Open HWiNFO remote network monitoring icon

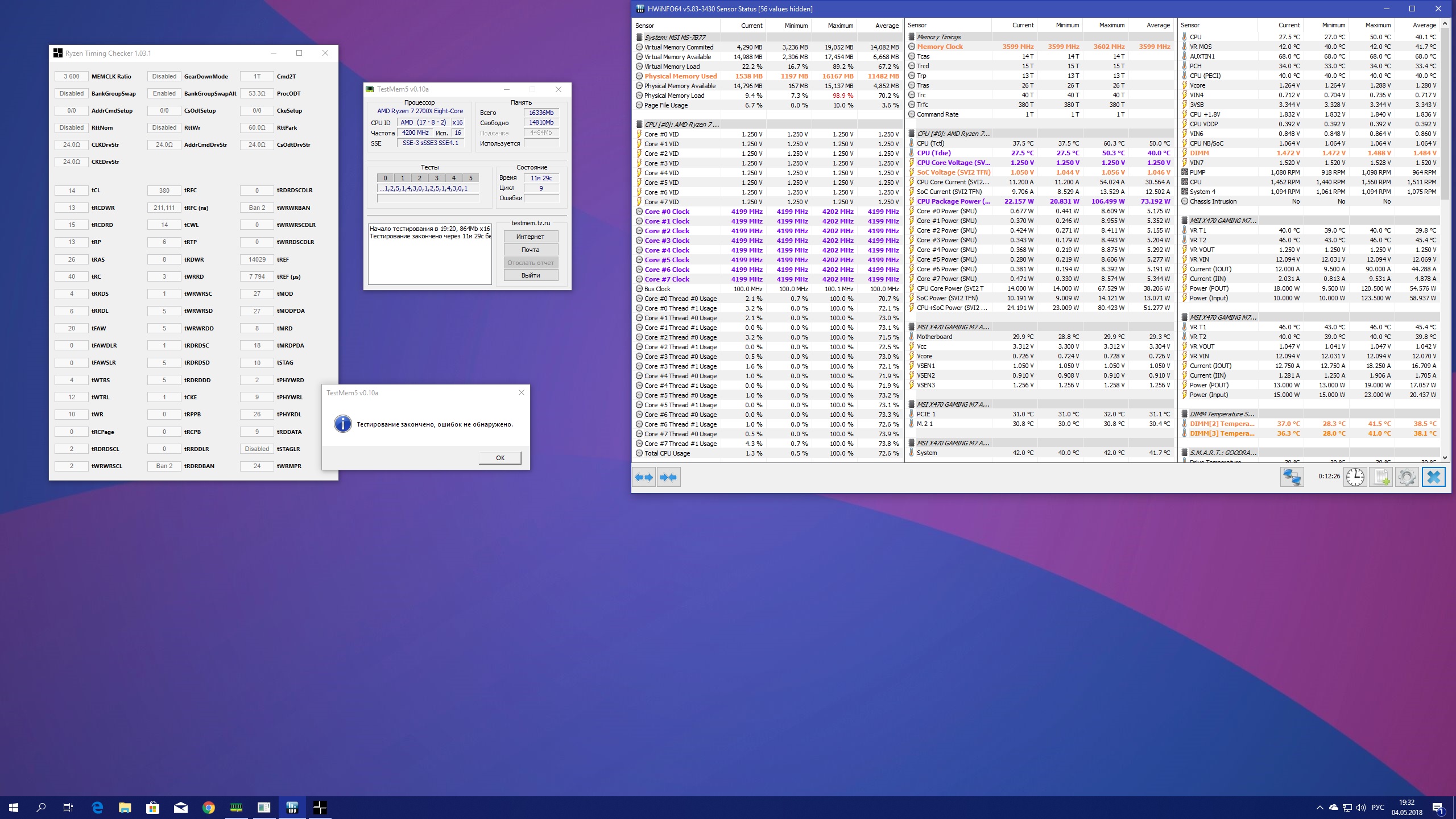[x=1292, y=477]
